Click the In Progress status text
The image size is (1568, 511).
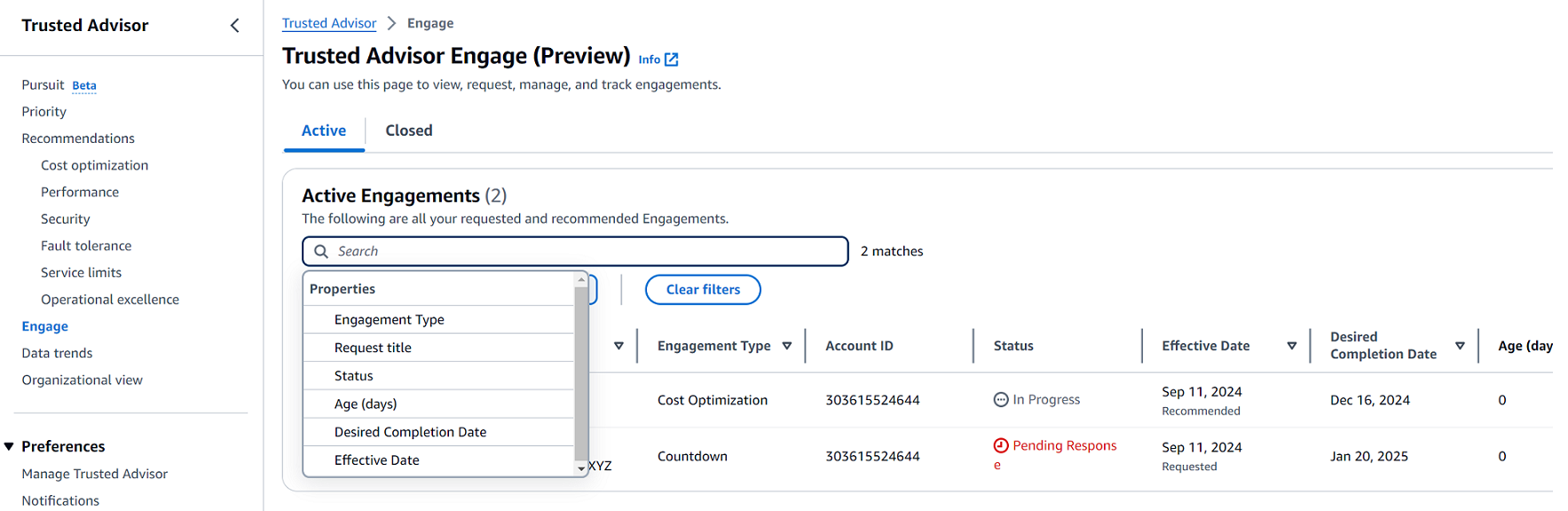tap(1046, 400)
